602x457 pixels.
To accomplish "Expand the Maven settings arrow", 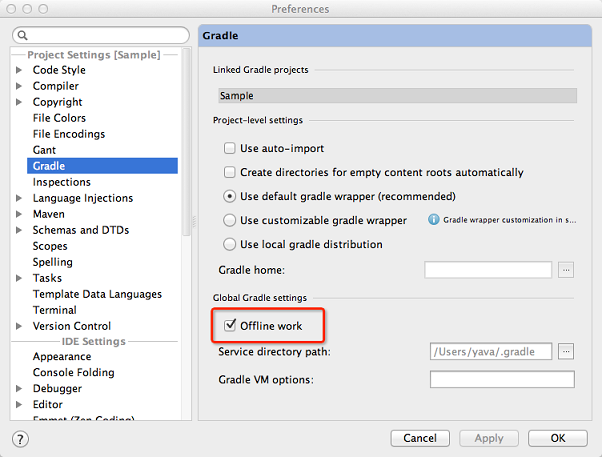I will (18, 214).
